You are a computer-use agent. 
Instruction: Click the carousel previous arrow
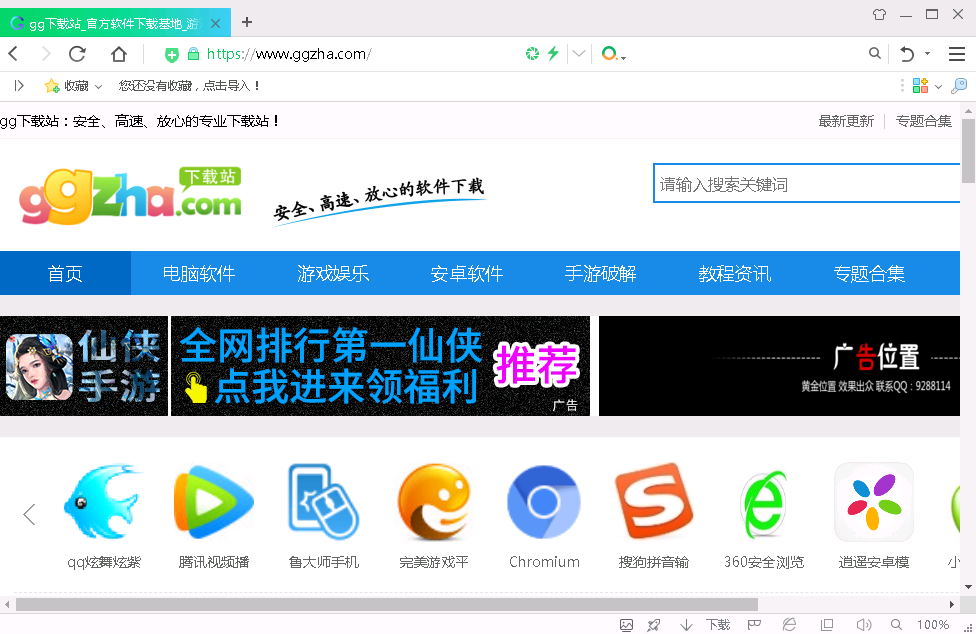(29, 514)
